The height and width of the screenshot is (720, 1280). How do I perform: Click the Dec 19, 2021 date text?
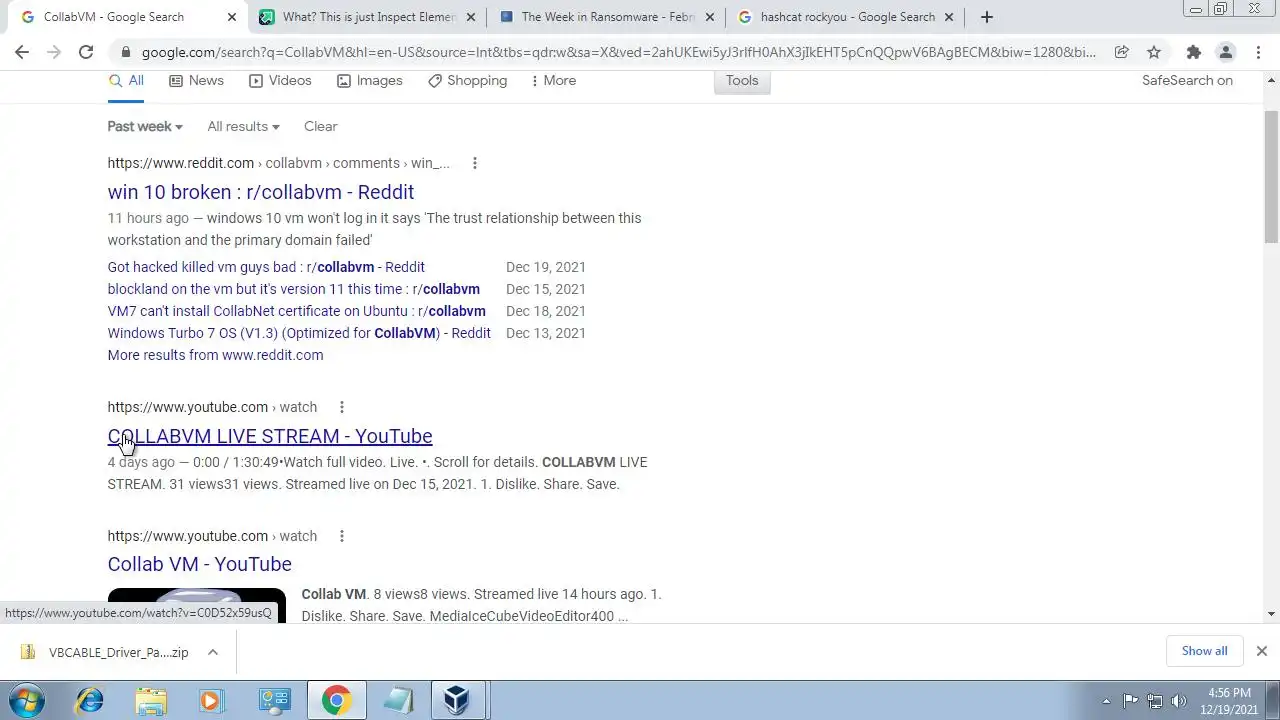pyautogui.click(x=546, y=267)
